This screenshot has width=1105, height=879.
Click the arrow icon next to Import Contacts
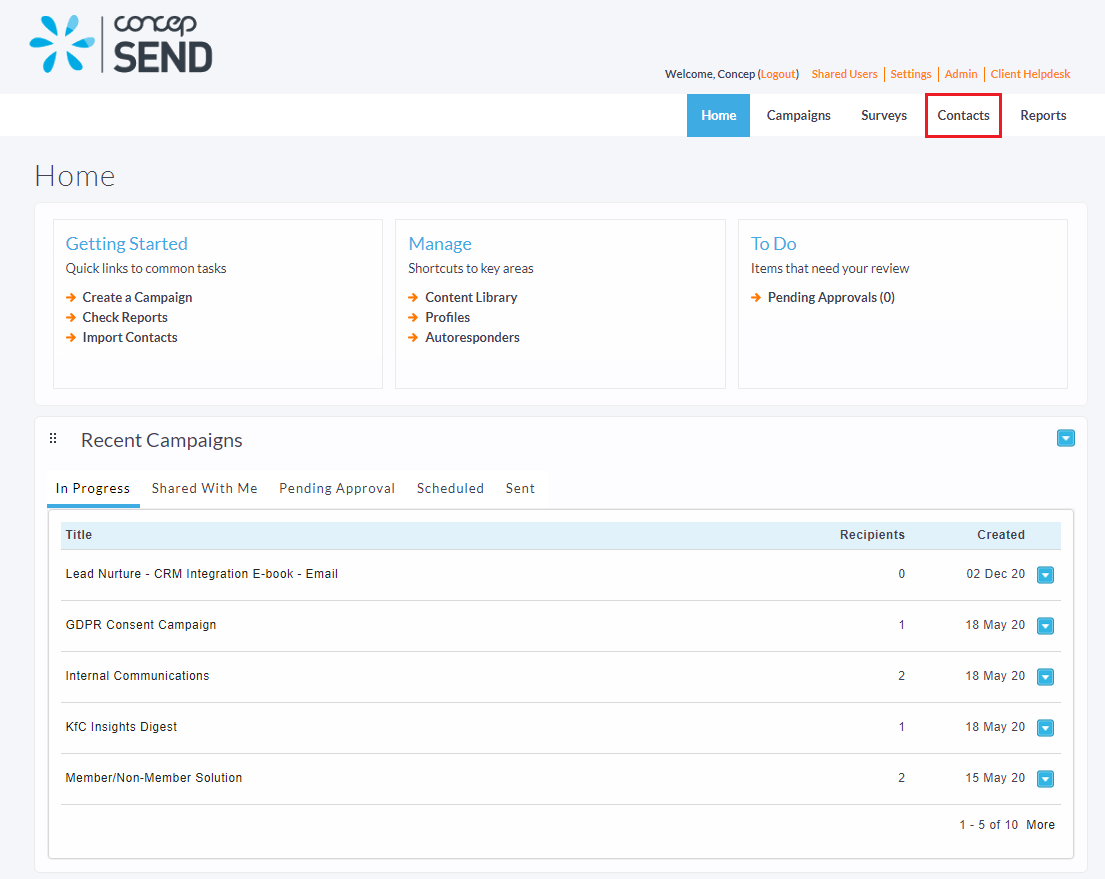point(69,337)
